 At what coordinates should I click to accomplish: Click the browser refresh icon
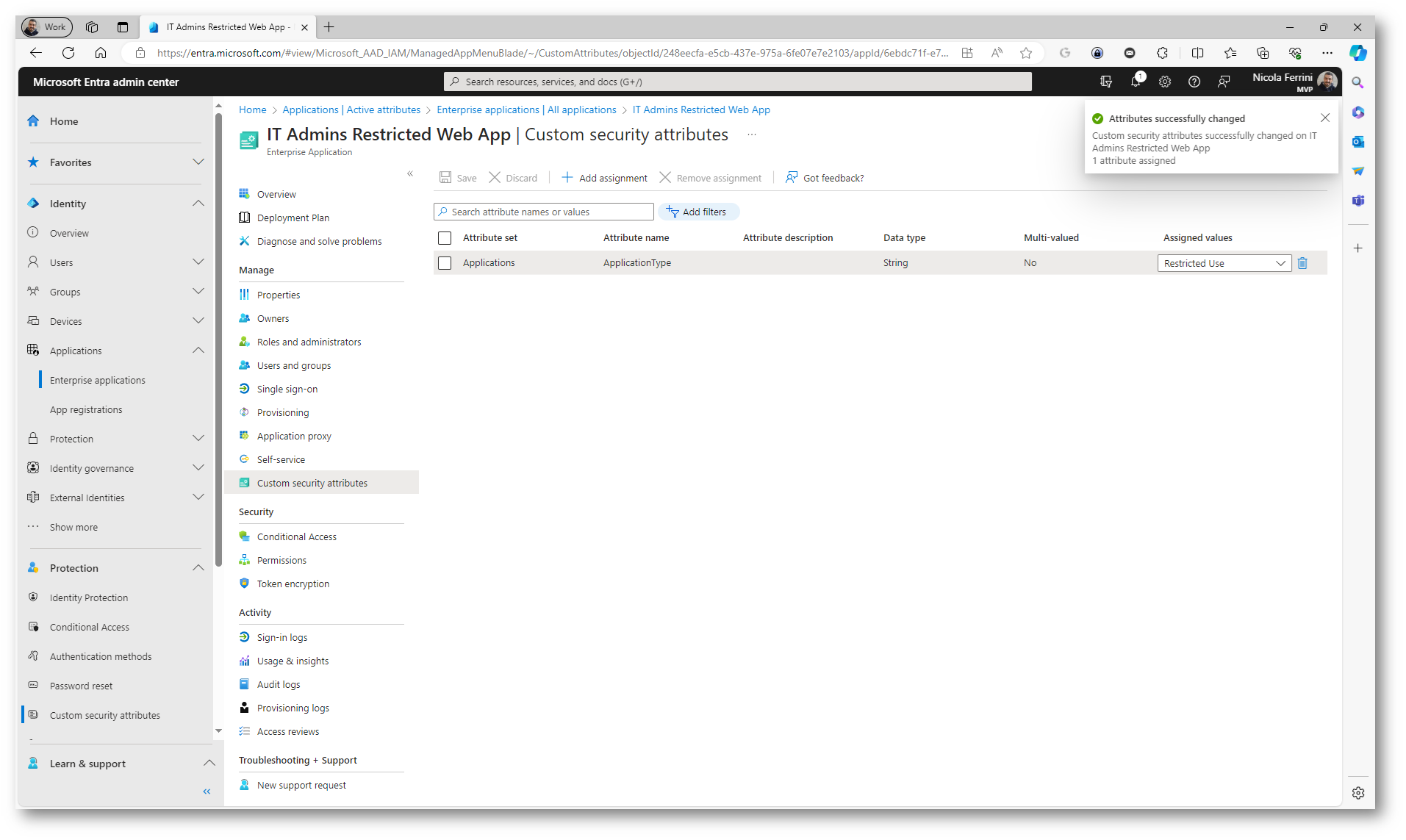coord(68,53)
